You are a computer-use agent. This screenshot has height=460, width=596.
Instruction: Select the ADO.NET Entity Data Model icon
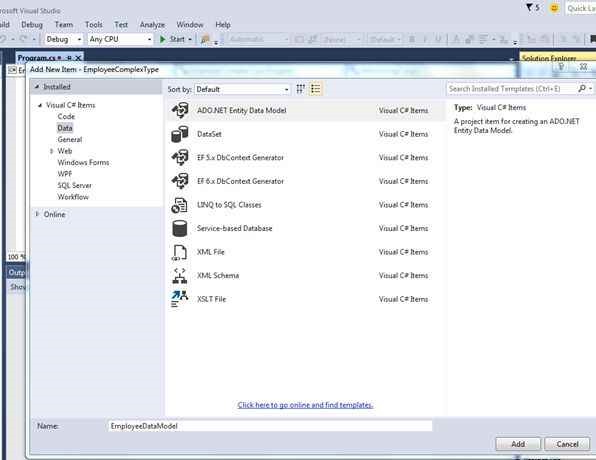coord(180,111)
